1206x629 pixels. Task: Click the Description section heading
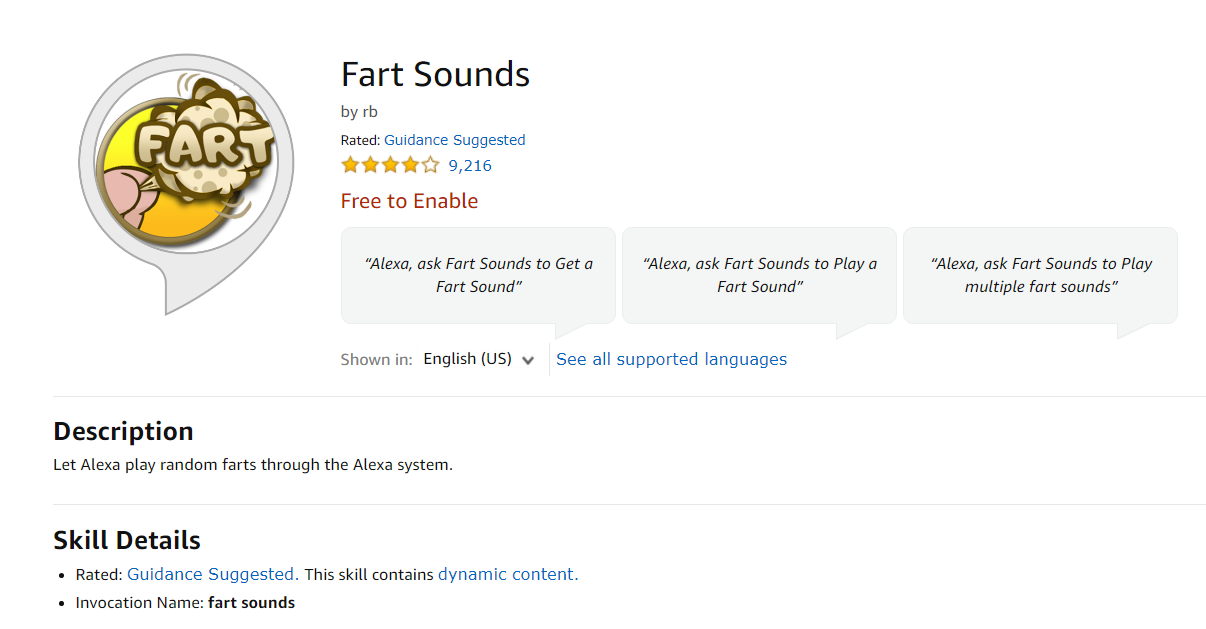(x=123, y=431)
